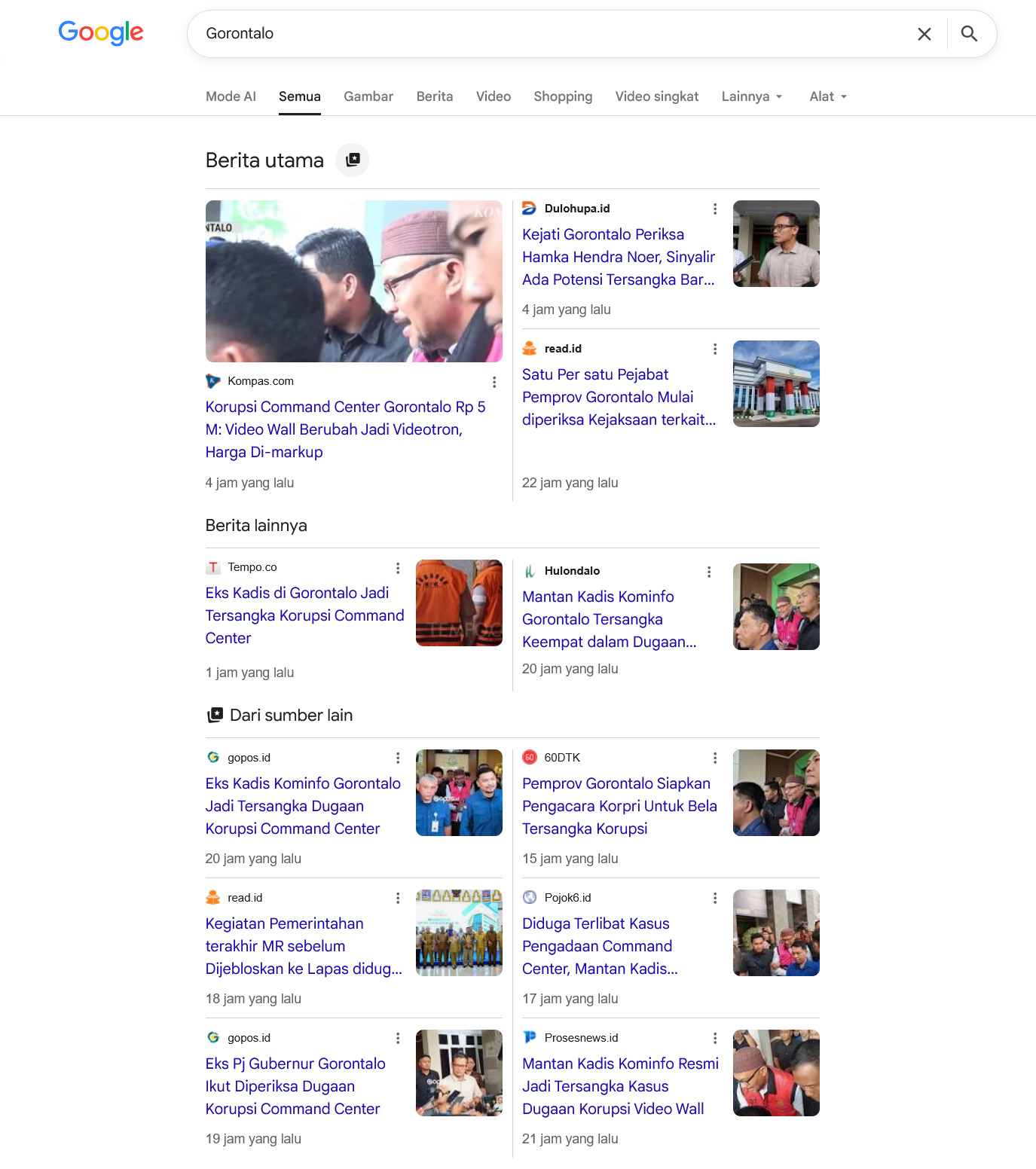Switch to Berita tab
The height and width of the screenshot is (1169, 1036).
[435, 96]
